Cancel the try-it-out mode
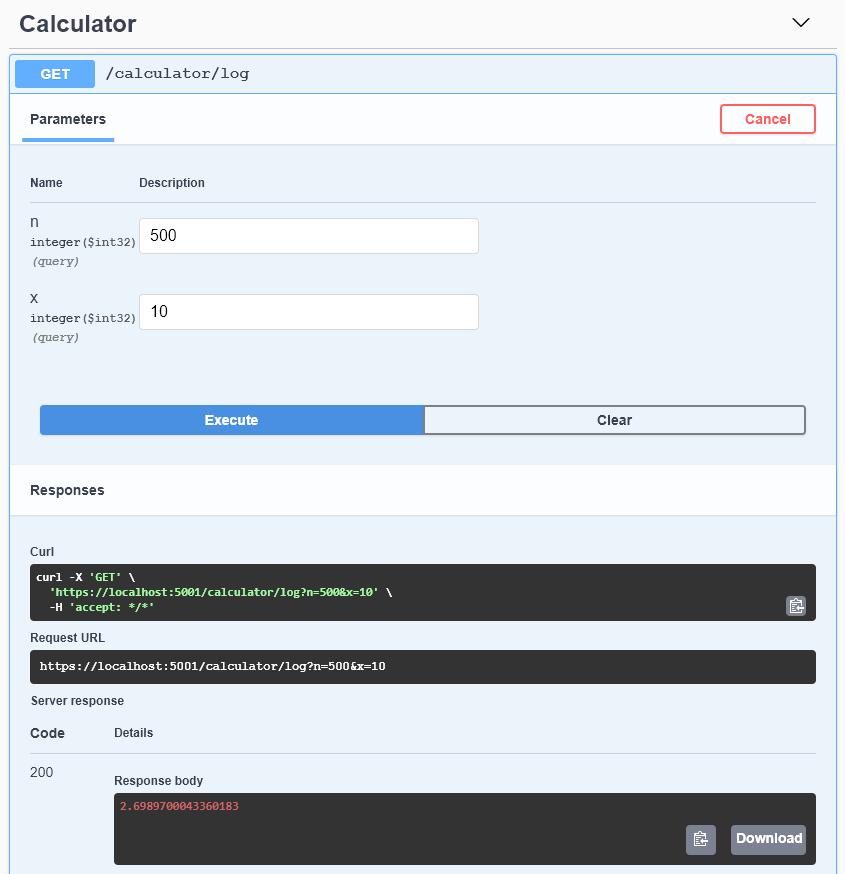The image size is (845, 874). [767, 119]
